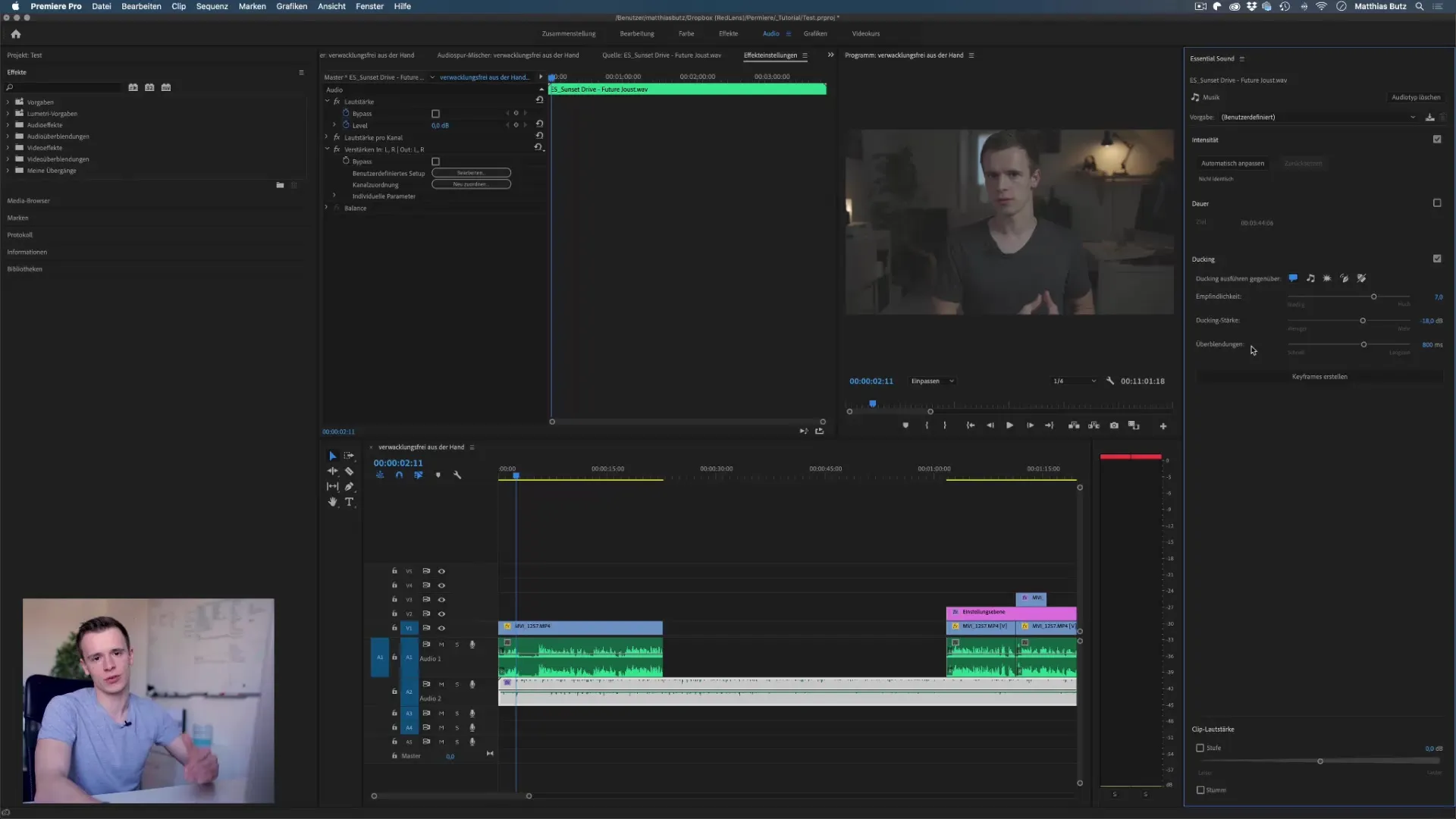
Task: Go to Home screen icon
Action: pos(16,34)
